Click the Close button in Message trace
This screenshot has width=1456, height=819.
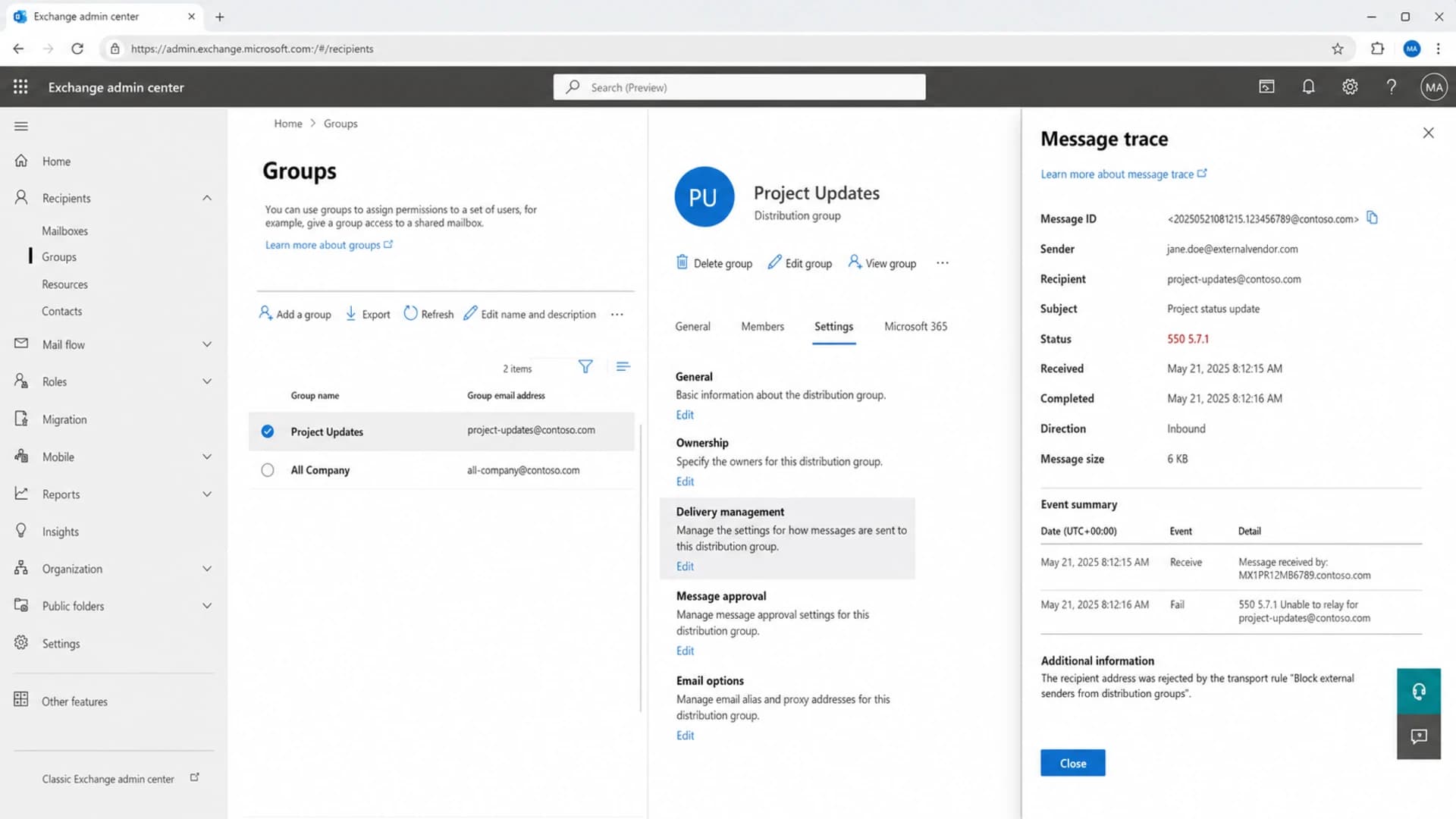(1072, 763)
